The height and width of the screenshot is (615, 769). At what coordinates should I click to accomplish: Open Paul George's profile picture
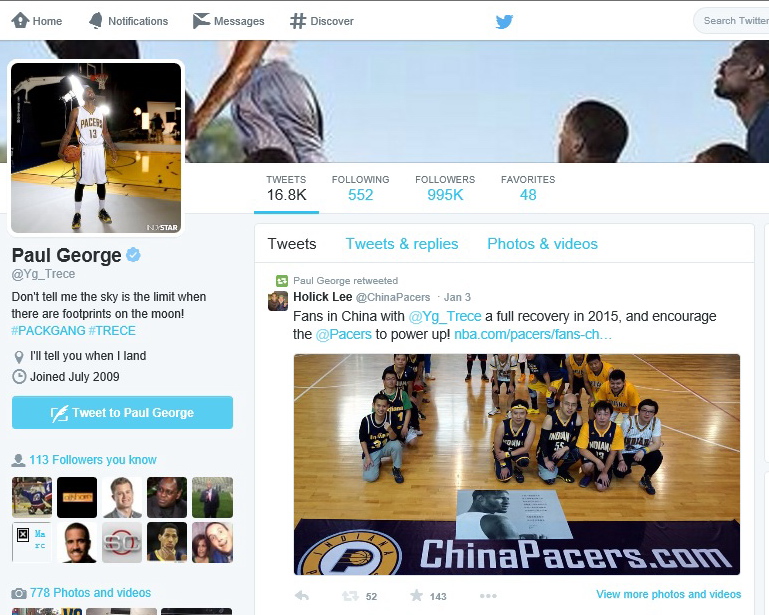[96, 148]
